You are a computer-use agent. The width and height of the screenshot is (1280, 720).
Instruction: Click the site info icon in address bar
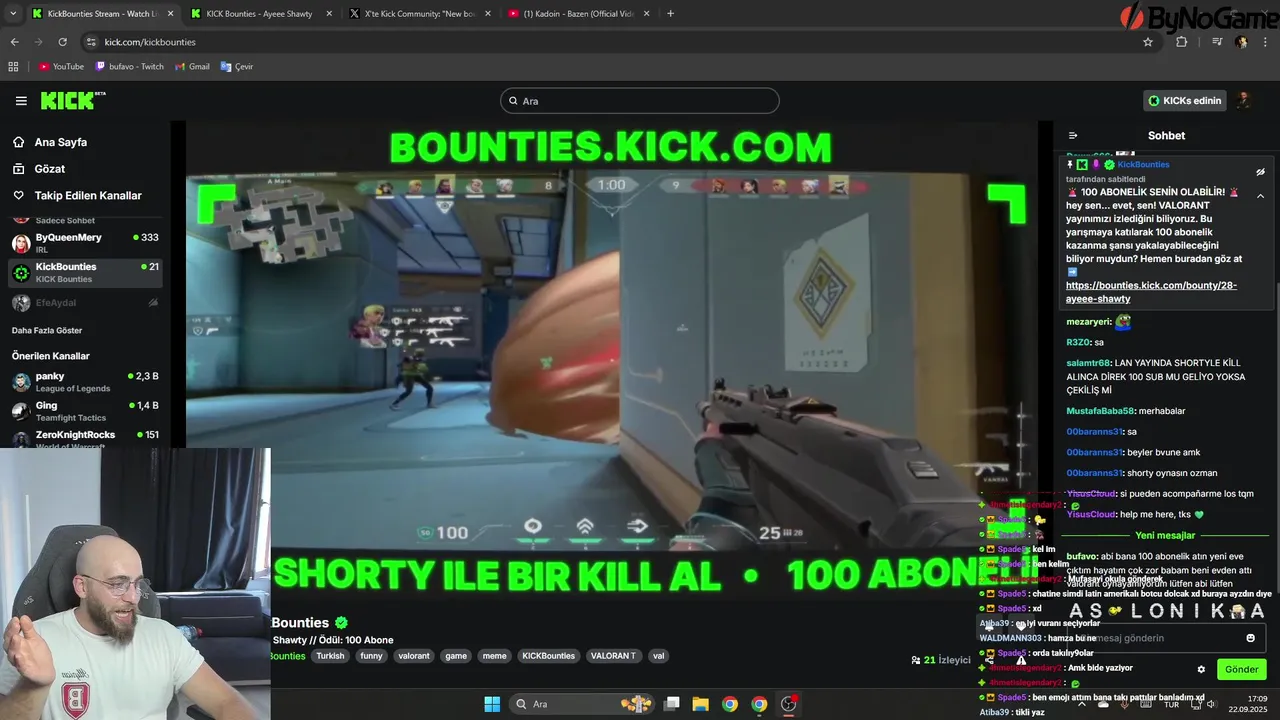(91, 42)
